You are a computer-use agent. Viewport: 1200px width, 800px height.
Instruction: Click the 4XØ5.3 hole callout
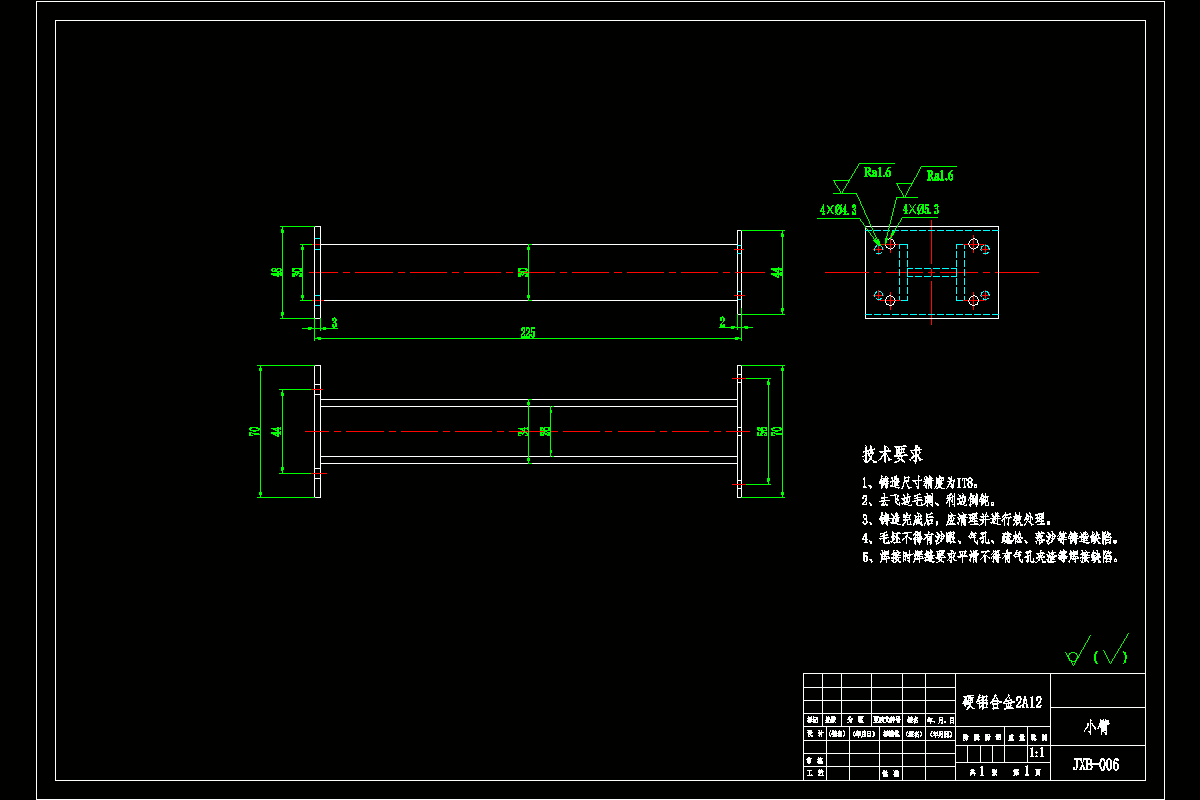[x=920, y=210]
